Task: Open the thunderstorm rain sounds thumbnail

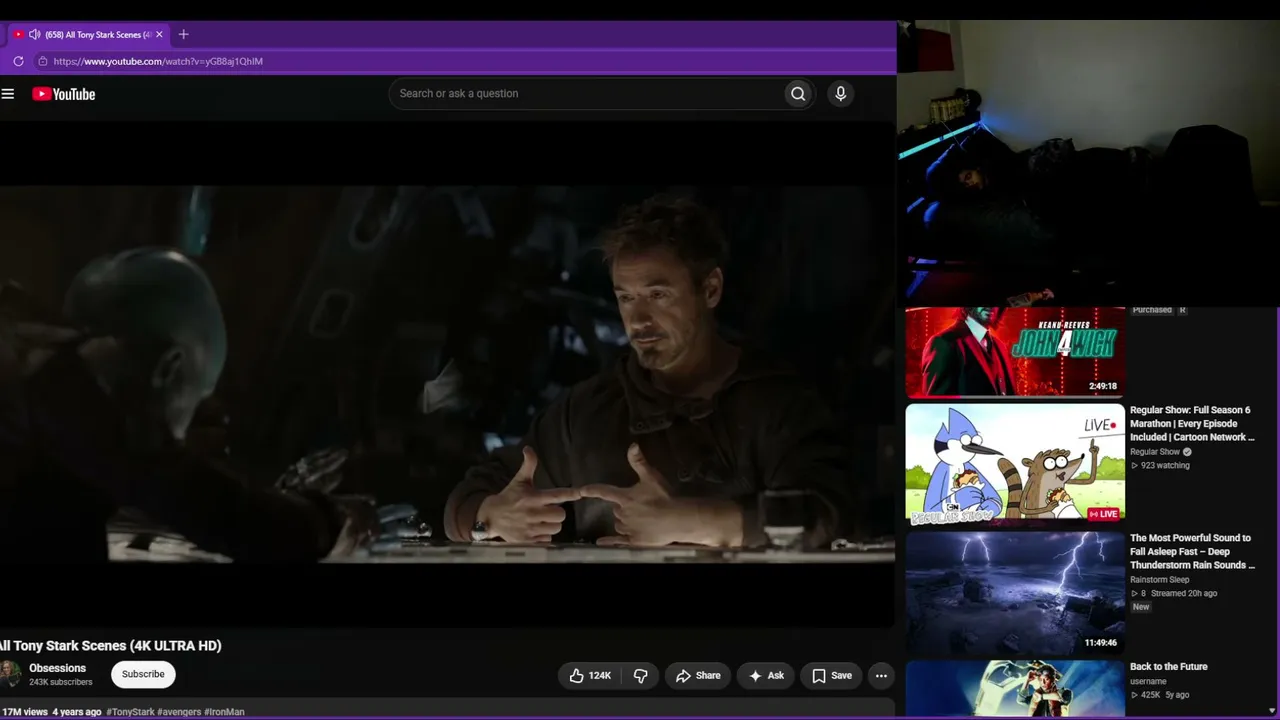Action: tap(1015, 592)
